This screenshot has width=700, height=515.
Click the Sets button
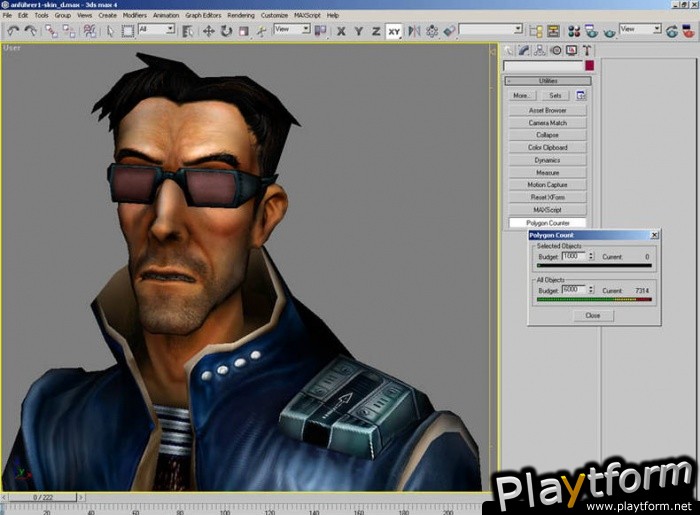[555, 96]
